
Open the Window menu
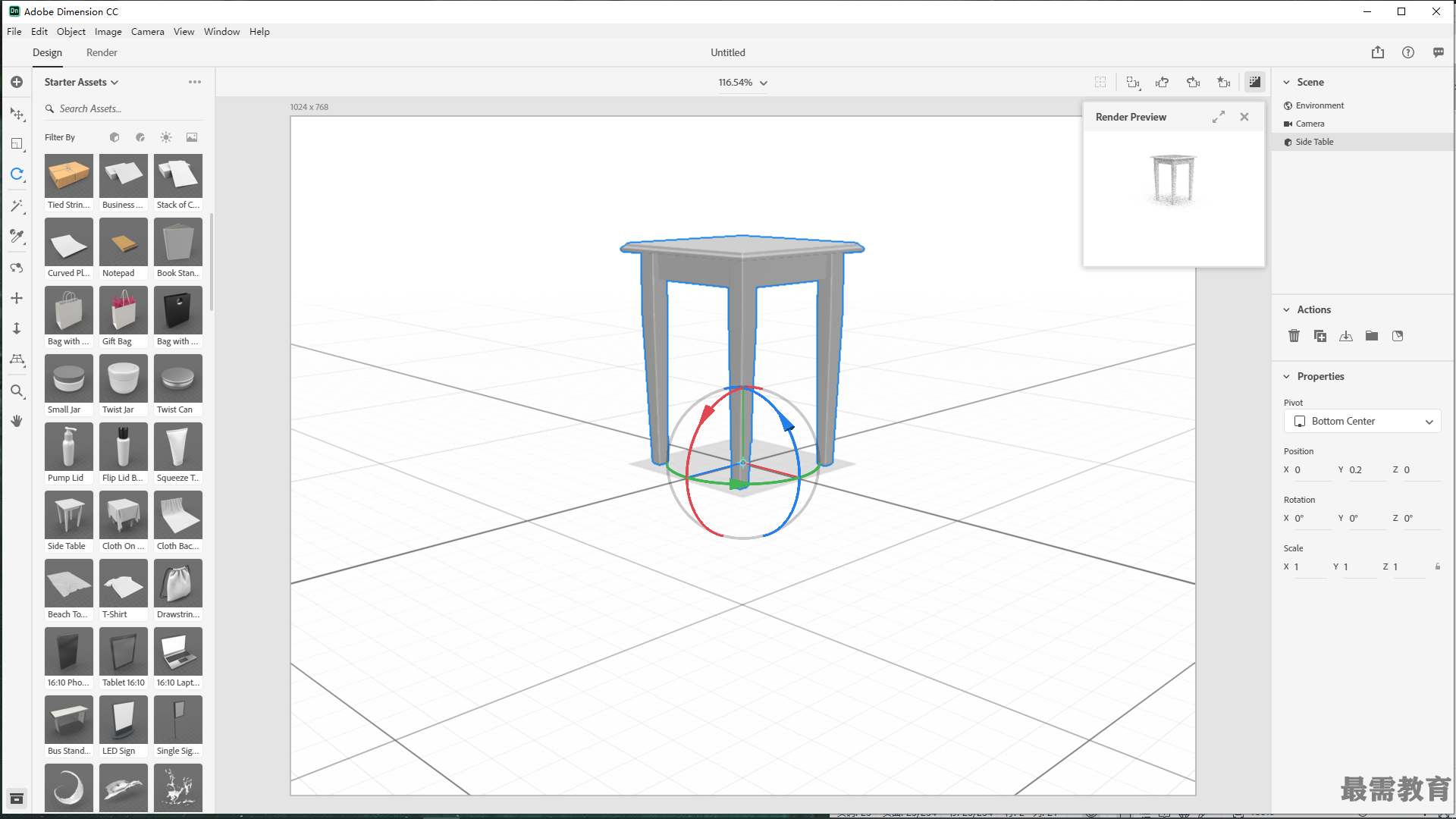(221, 31)
